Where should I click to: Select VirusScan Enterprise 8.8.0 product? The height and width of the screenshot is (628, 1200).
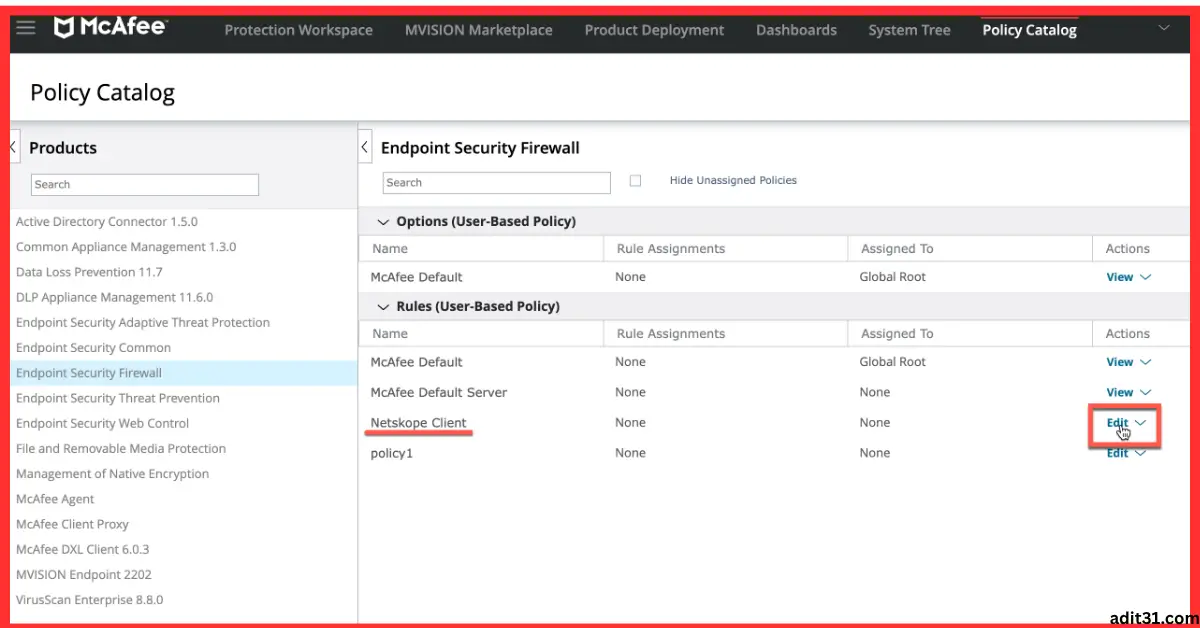tap(89, 600)
